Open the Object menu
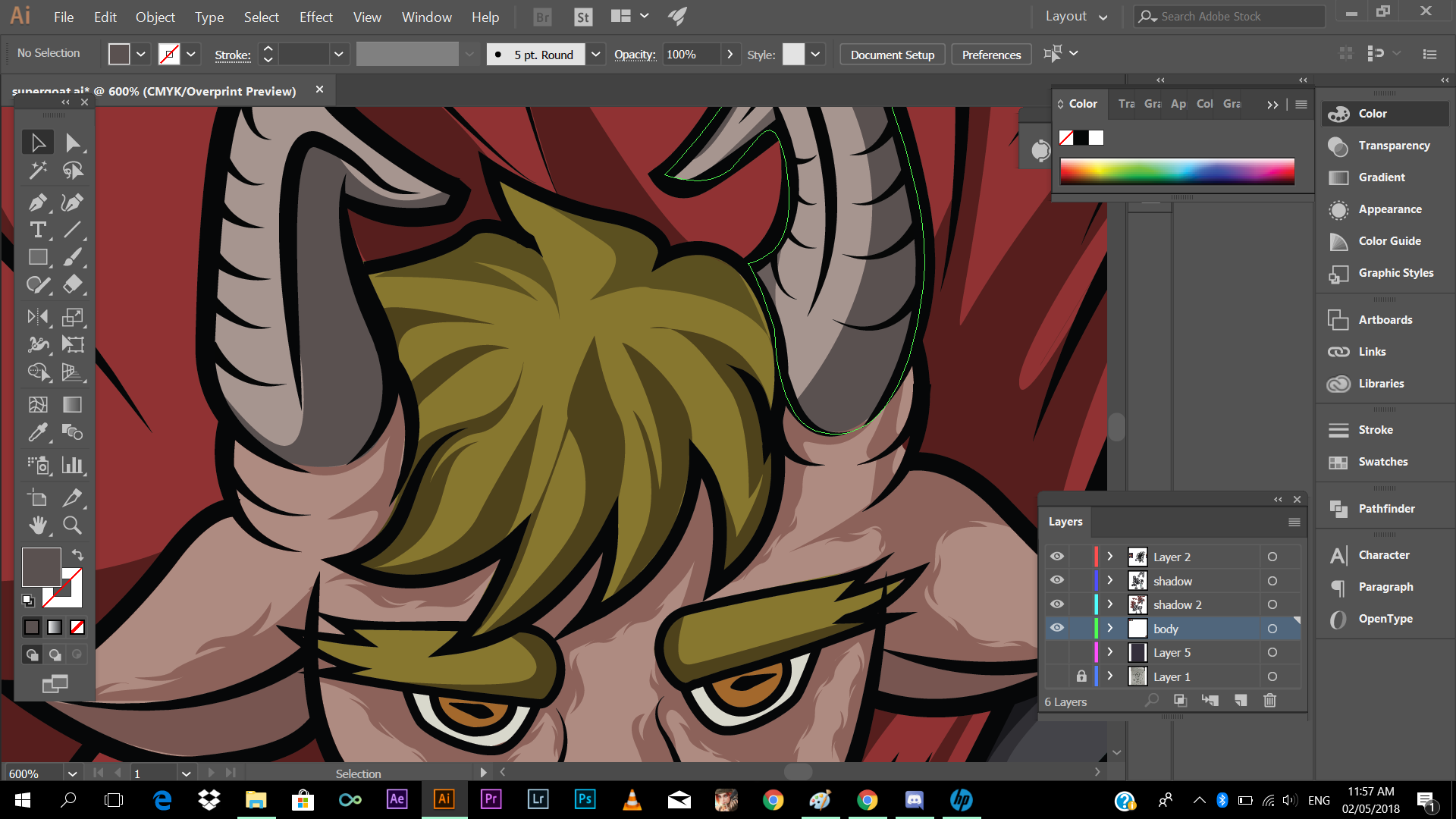1456x819 pixels. [x=155, y=17]
